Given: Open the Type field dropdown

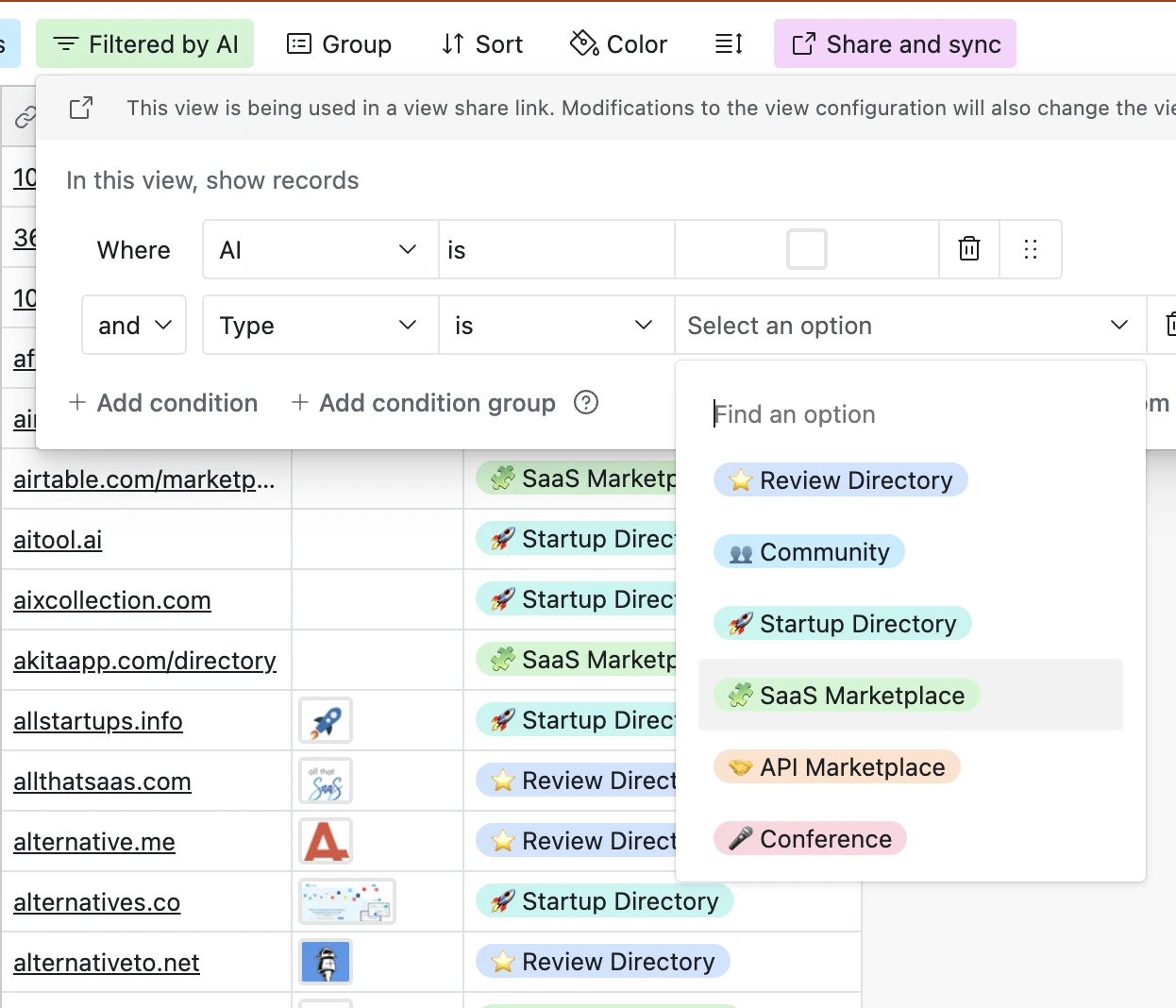Looking at the screenshot, I should click(x=321, y=325).
